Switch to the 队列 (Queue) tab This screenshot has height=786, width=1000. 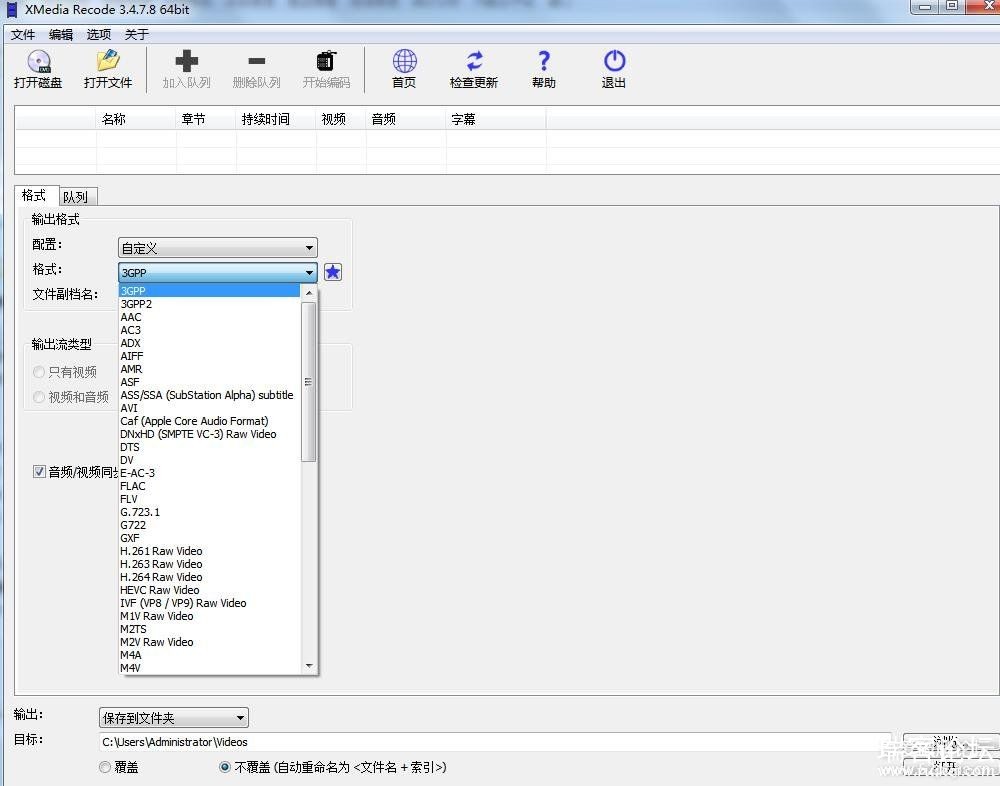click(x=77, y=196)
